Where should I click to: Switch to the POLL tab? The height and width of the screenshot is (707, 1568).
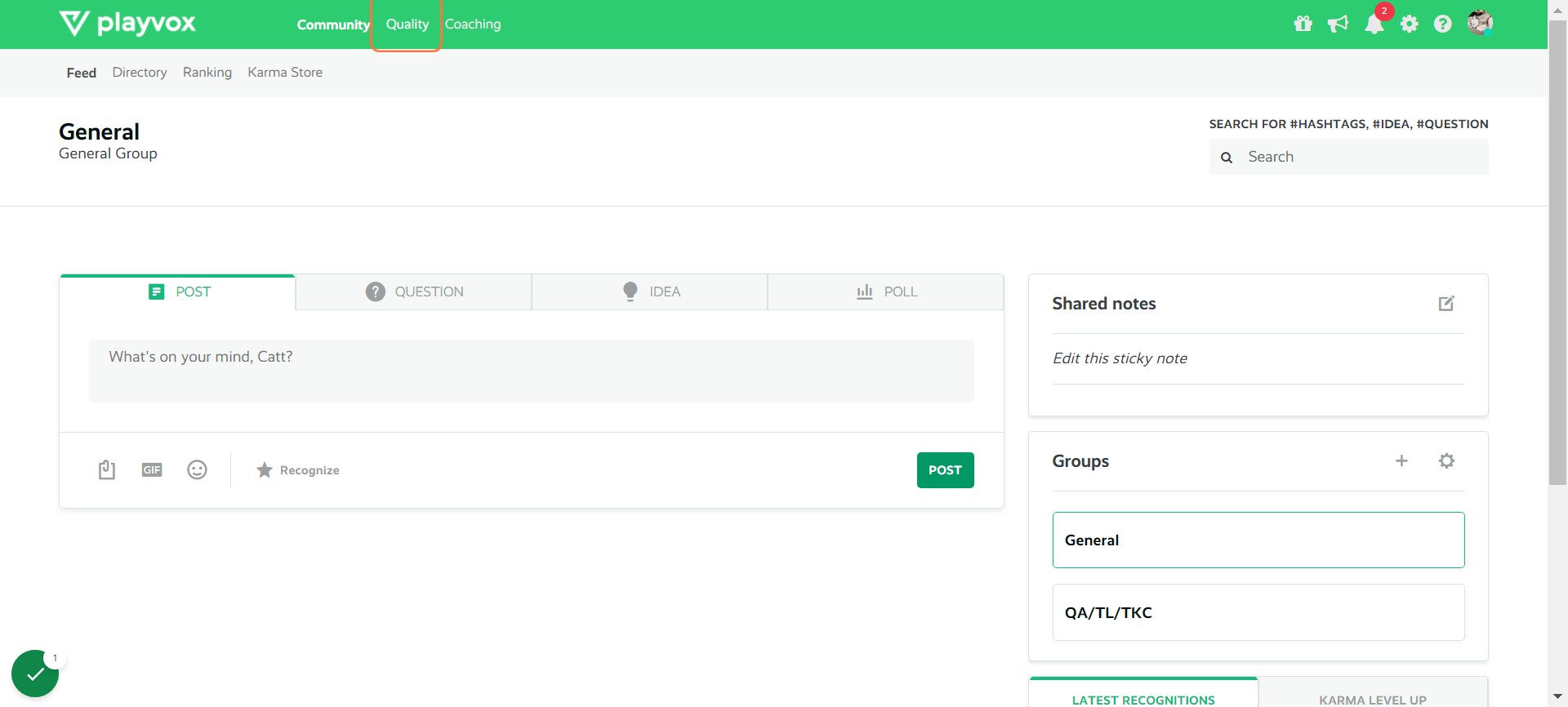click(x=885, y=292)
